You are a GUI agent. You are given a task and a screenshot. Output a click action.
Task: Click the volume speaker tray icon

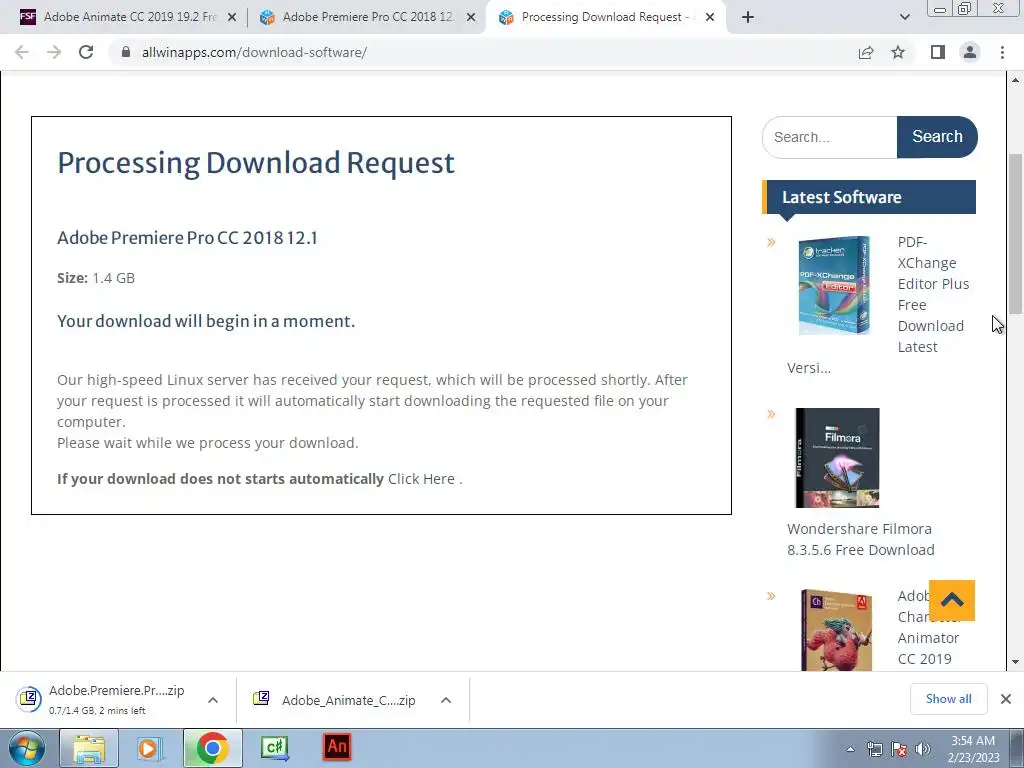(923, 749)
